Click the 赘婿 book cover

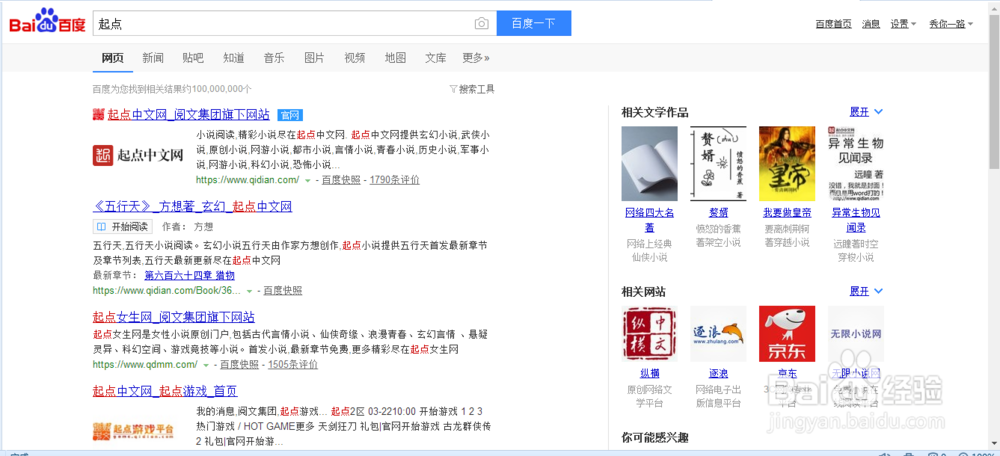point(718,163)
